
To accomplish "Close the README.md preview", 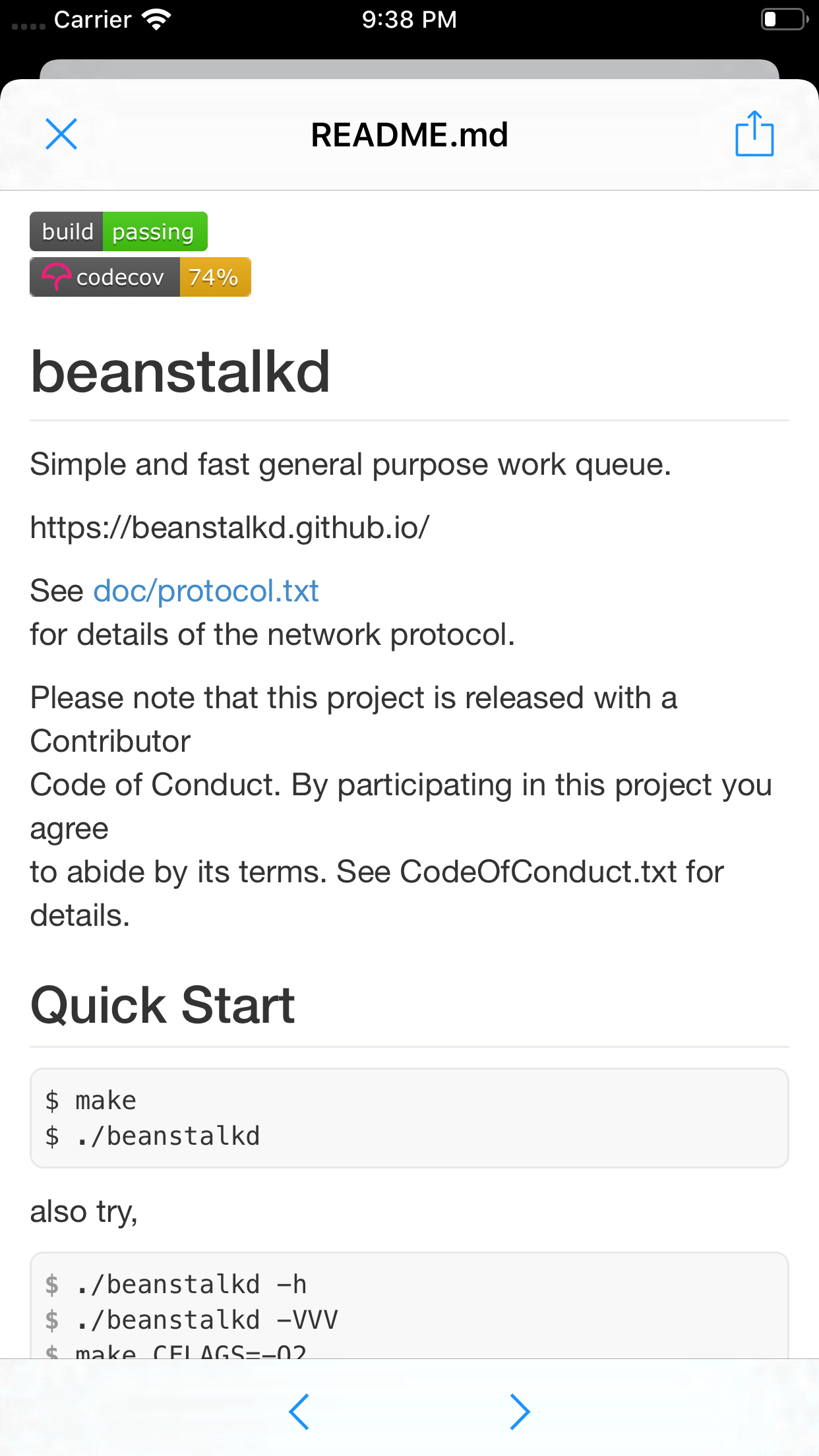I will tap(61, 135).
